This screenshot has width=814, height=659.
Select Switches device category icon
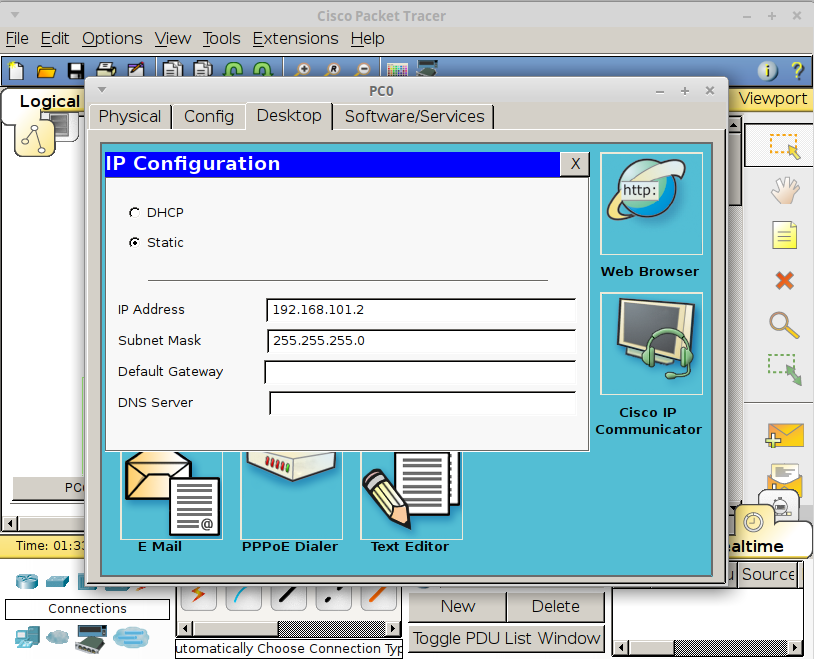coord(57,581)
